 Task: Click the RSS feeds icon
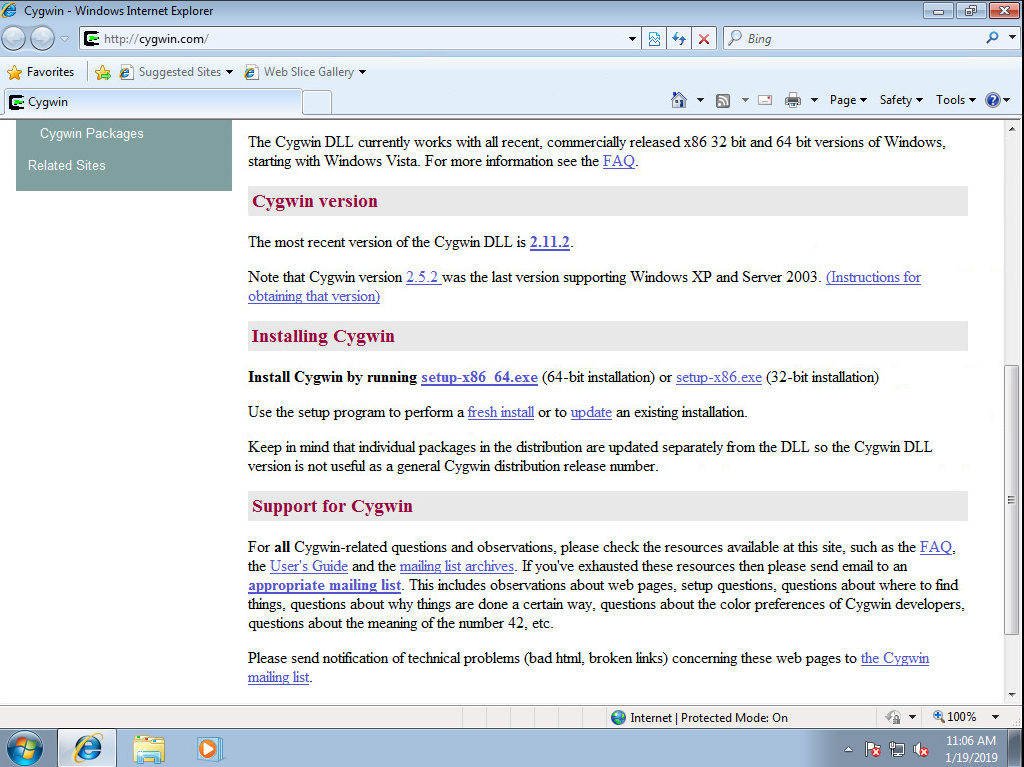pos(722,100)
